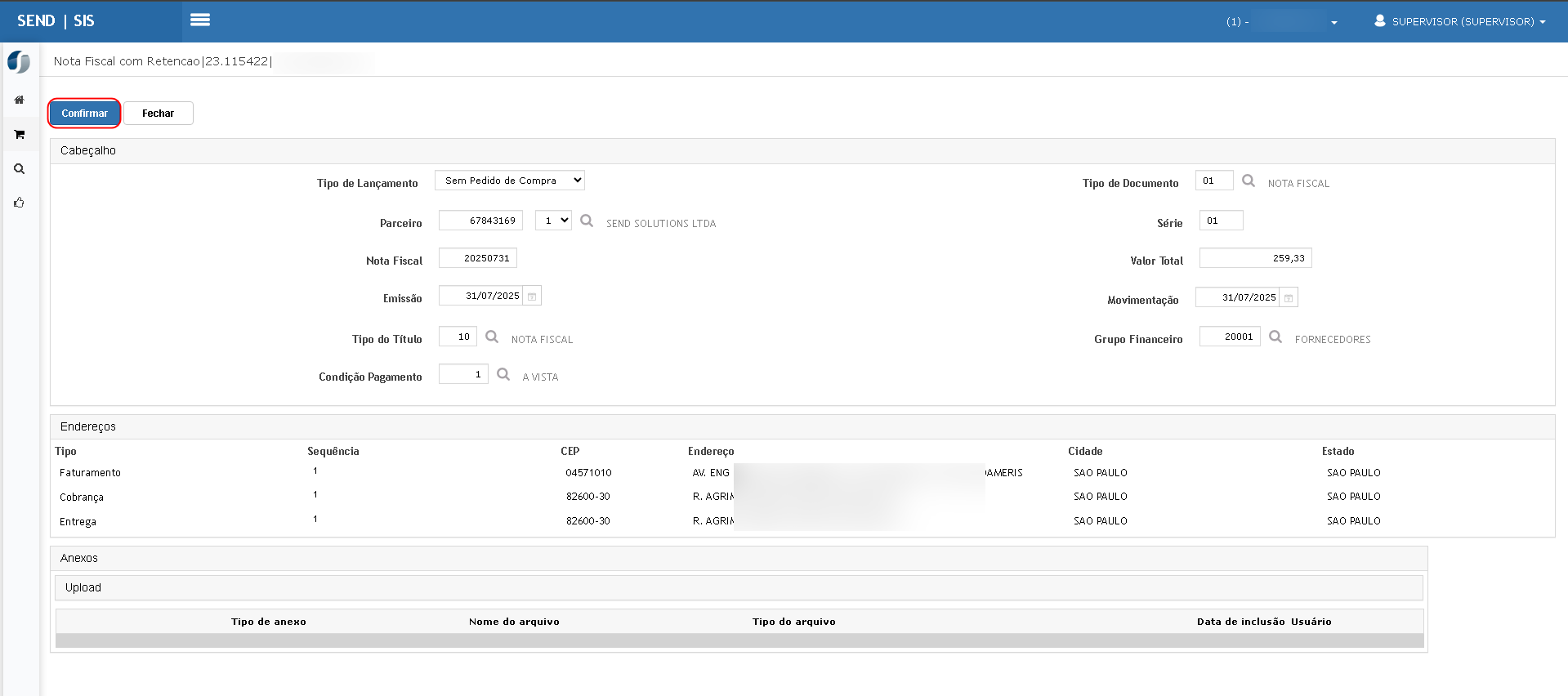This screenshot has width=1568, height=696.
Task: Click the Tipo de Documento code field
Action: click(x=1214, y=181)
